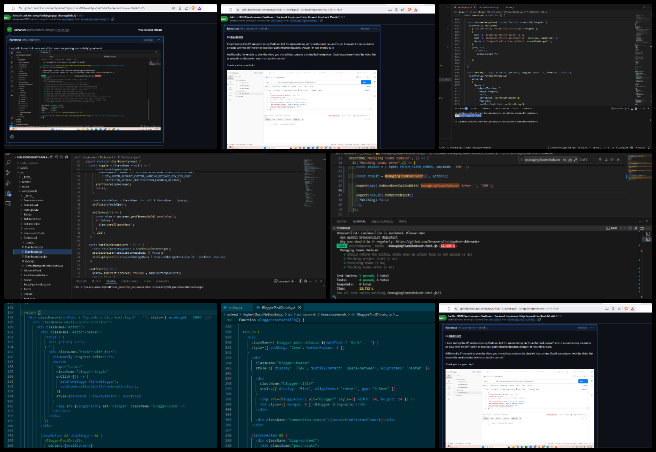Open Extensions view with the blue badge
Image resolution: width=656 pixels, height=452 pixels.
8,193
